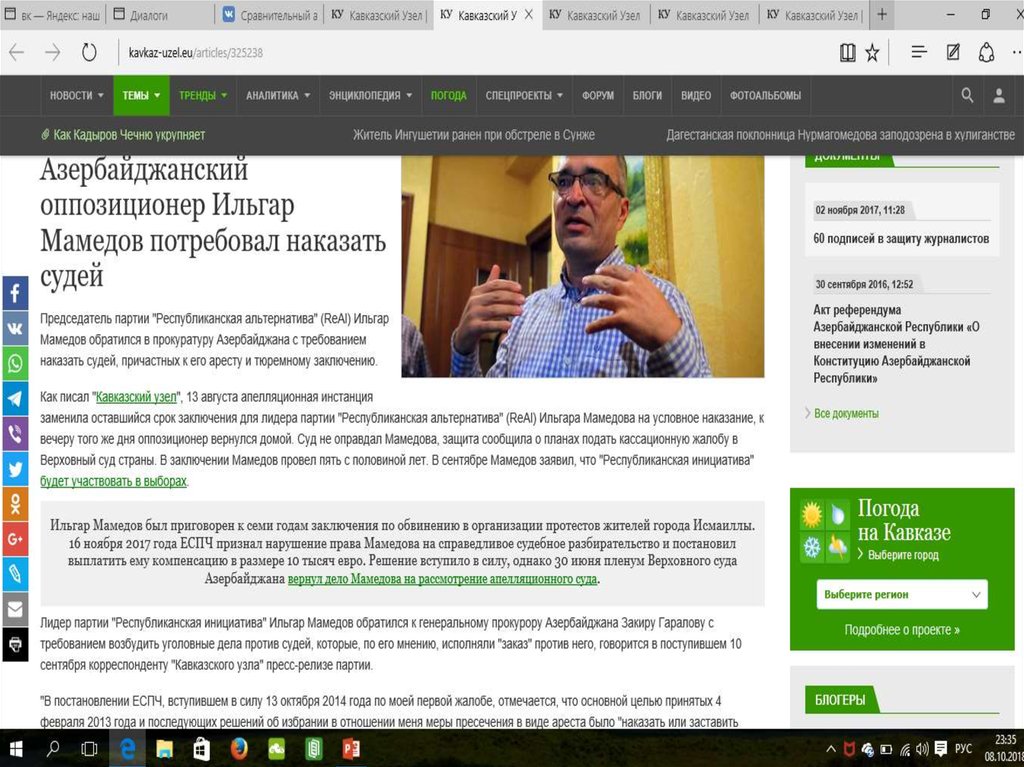Share article via Telegram icon
The width and height of the screenshot is (1024, 767).
pos(15,399)
